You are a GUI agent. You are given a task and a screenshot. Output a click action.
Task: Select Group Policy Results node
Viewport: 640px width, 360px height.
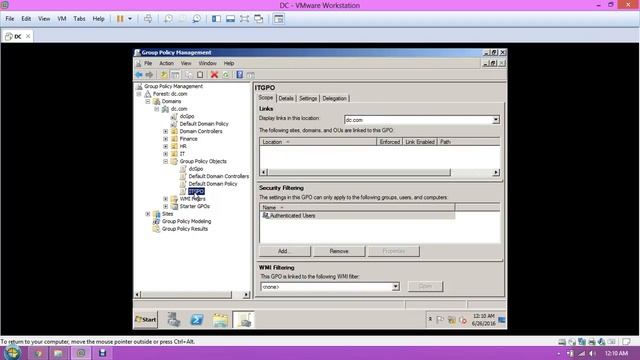[x=184, y=229]
